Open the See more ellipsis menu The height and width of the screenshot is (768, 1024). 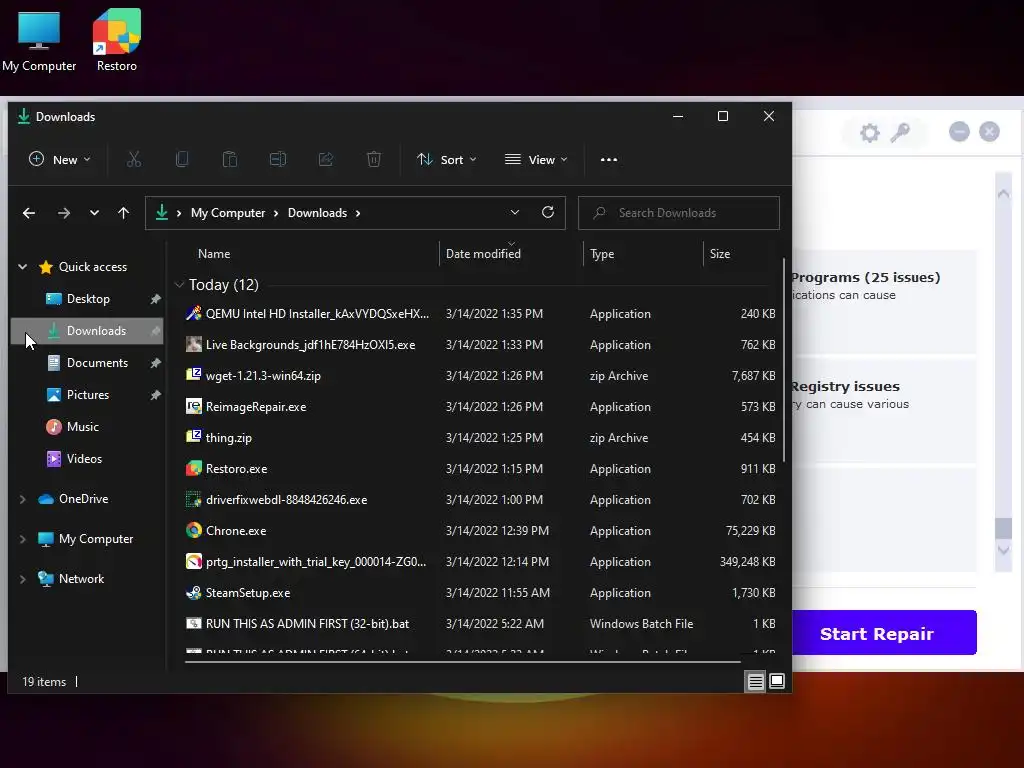coord(609,159)
